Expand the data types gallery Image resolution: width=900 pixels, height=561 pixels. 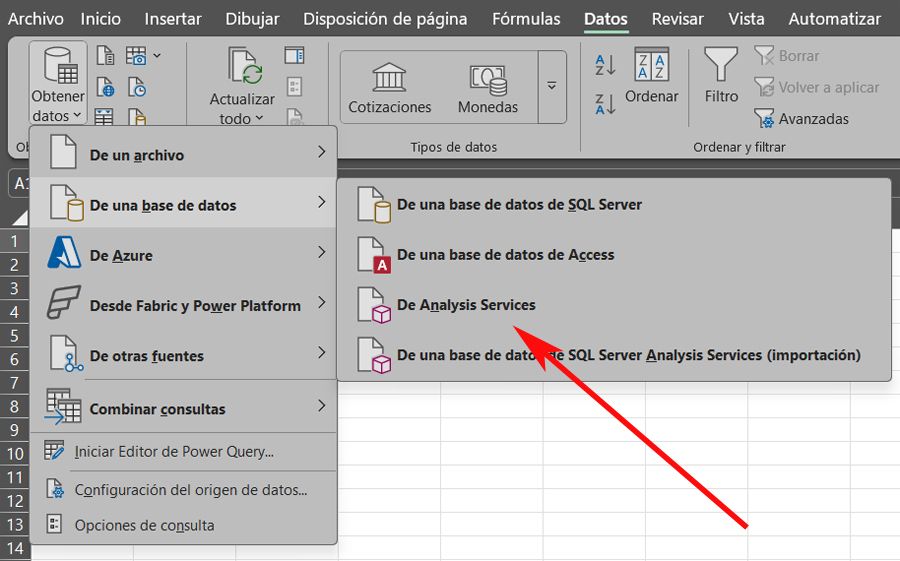tap(552, 86)
